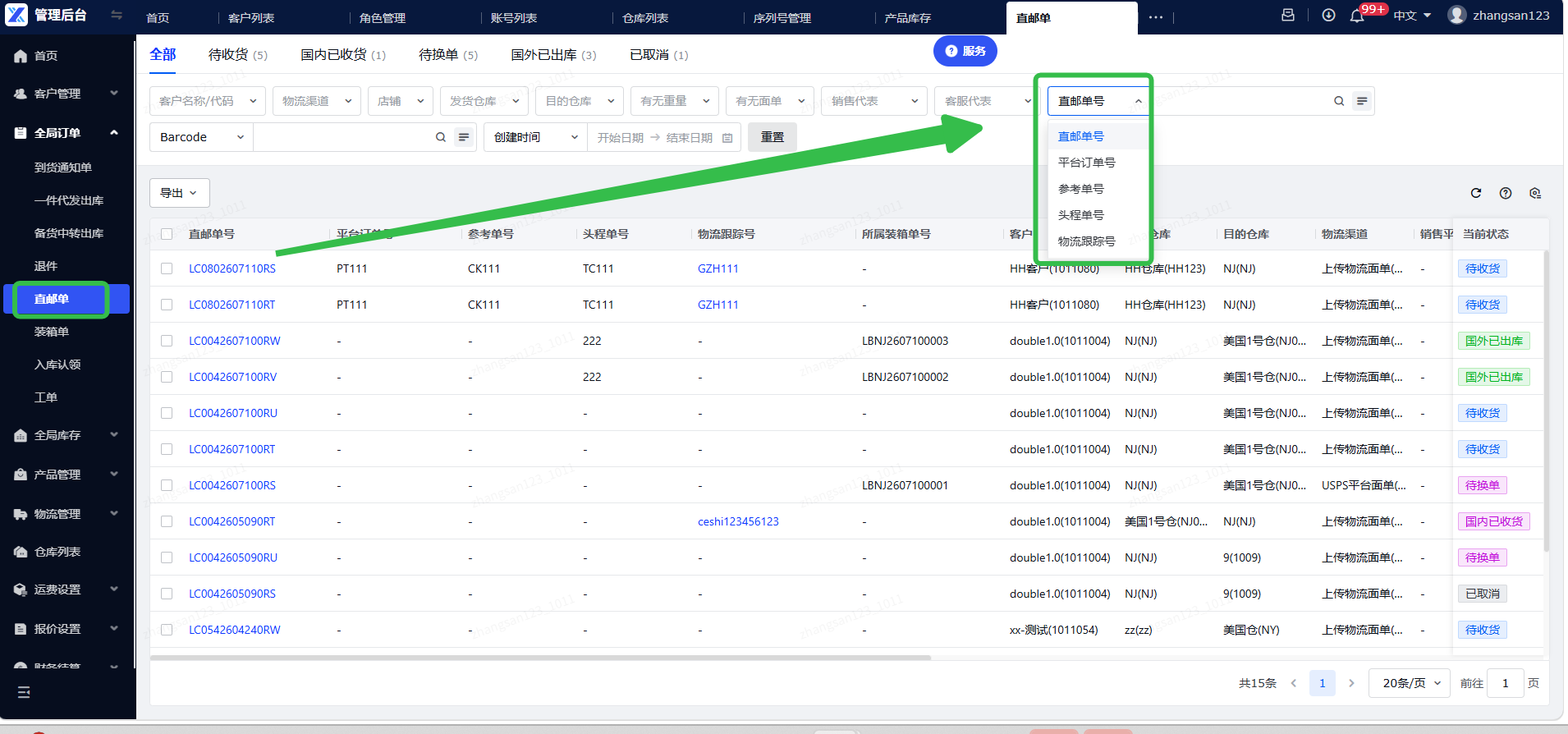Open the notification bell icon
The height and width of the screenshot is (734, 1568).
tap(1357, 16)
